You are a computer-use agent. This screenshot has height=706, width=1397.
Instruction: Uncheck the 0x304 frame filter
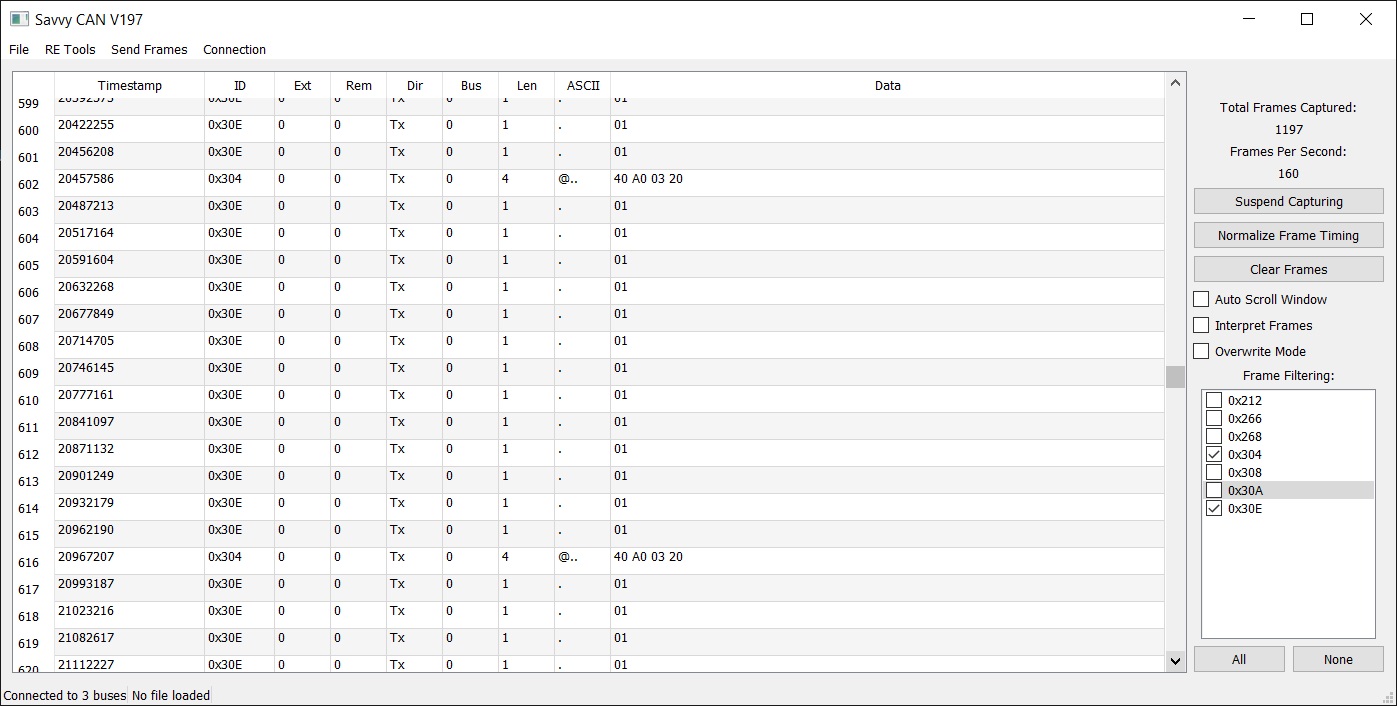tap(1214, 455)
